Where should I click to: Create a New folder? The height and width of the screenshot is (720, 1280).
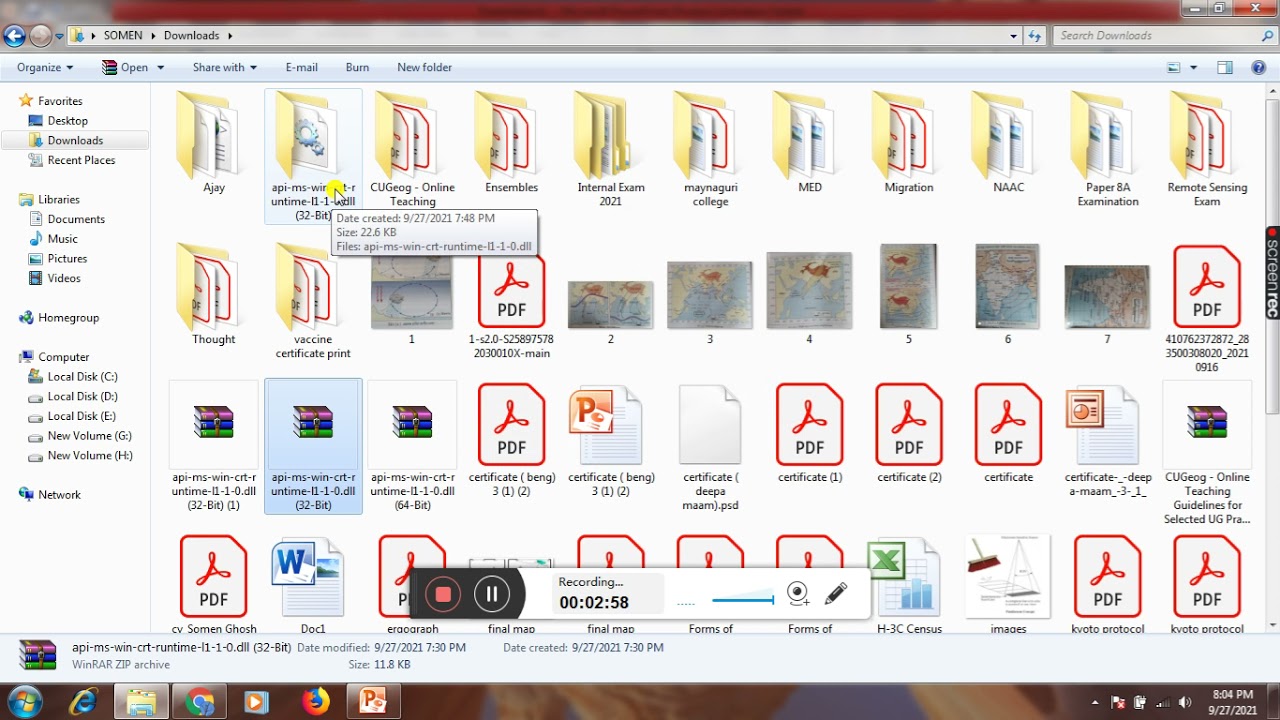click(424, 67)
